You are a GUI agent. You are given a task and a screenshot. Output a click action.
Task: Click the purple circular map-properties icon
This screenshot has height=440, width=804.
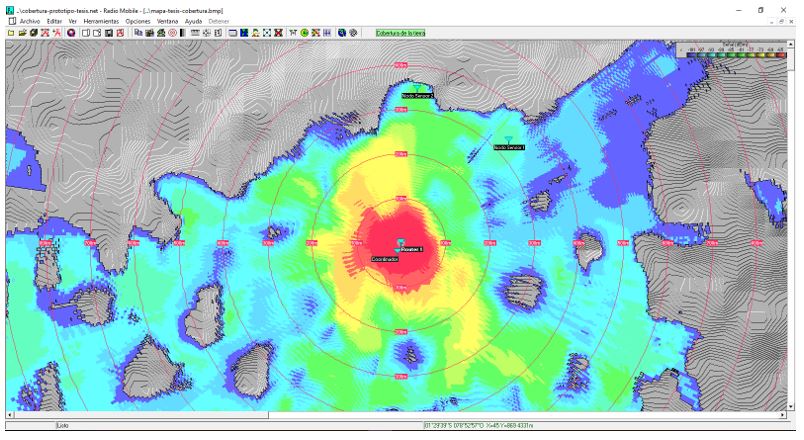[x=71, y=33]
